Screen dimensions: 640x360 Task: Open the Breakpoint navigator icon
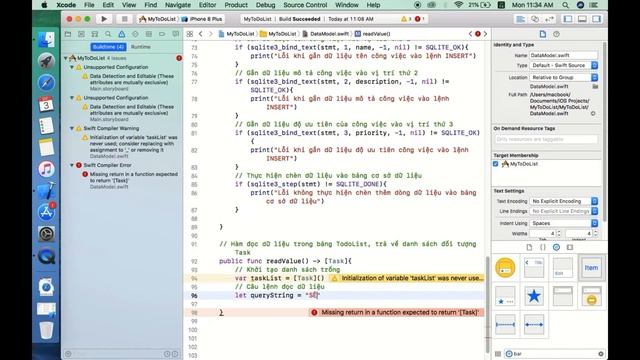coord(162,34)
